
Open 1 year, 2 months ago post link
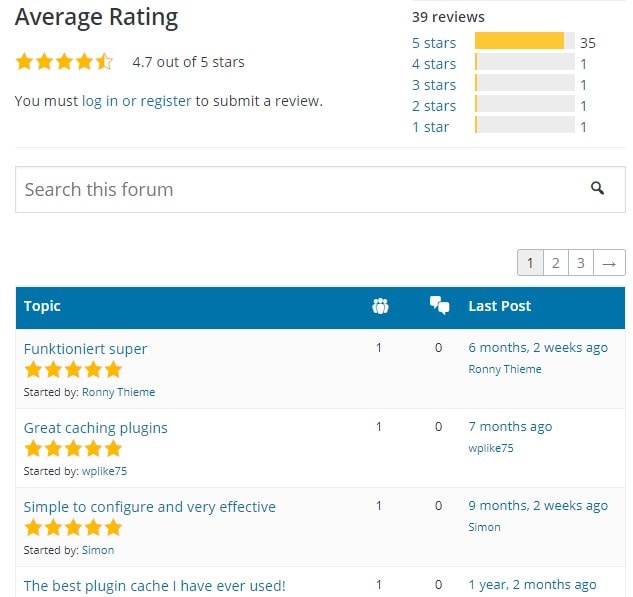532,584
